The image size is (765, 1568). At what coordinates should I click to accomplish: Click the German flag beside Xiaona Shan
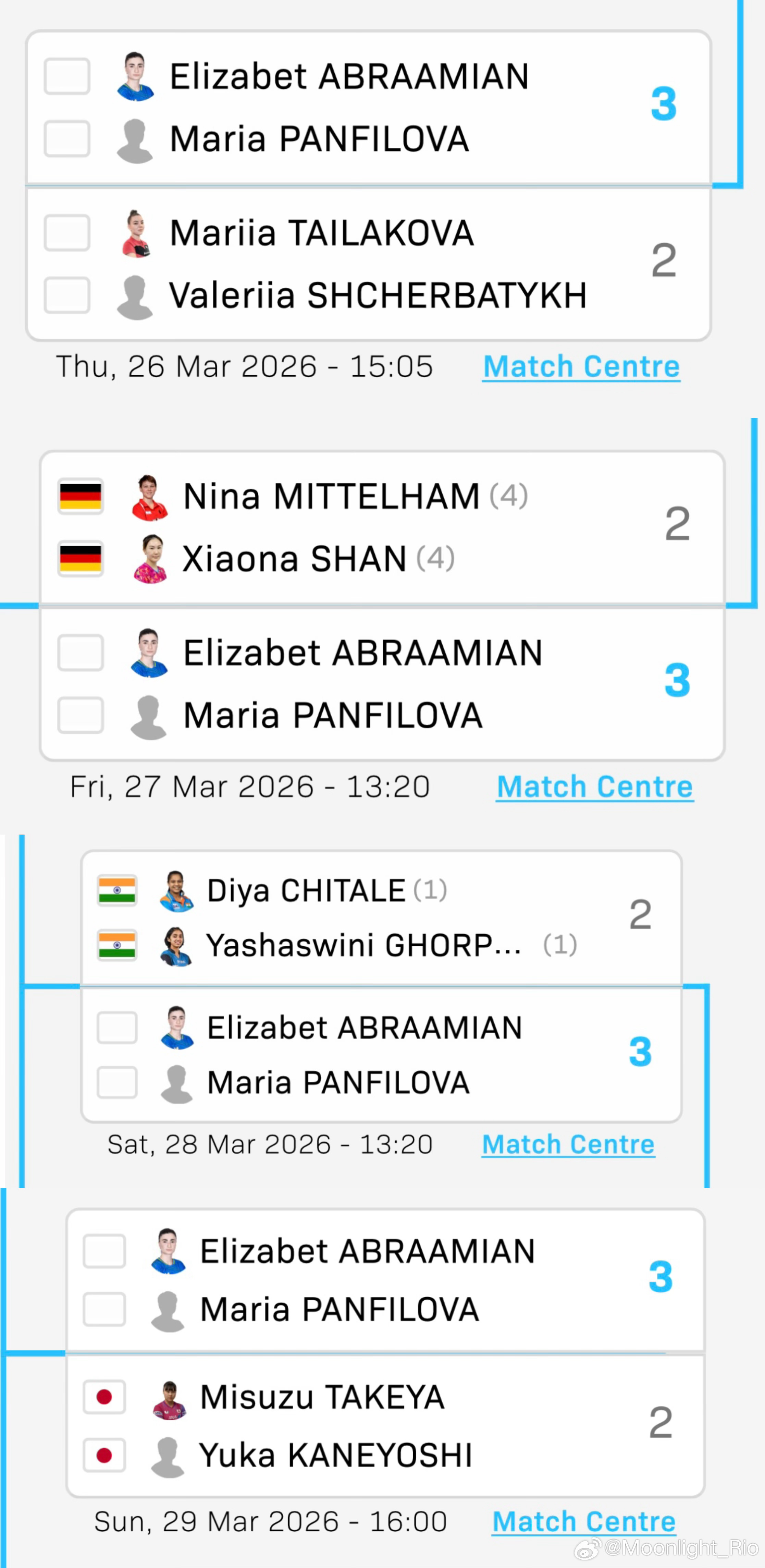pos(80,559)
